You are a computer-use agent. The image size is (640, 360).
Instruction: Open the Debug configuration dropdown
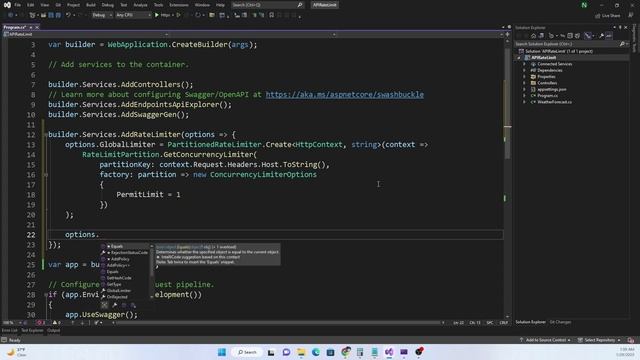[102, 15]
